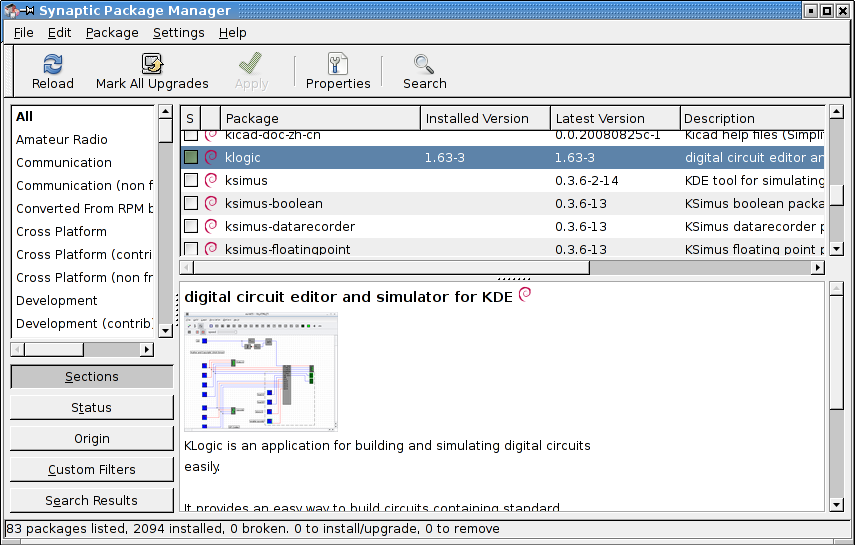Click the Debian swirl icon beside ksimus
855x545 pixels.
pos(211,180)
